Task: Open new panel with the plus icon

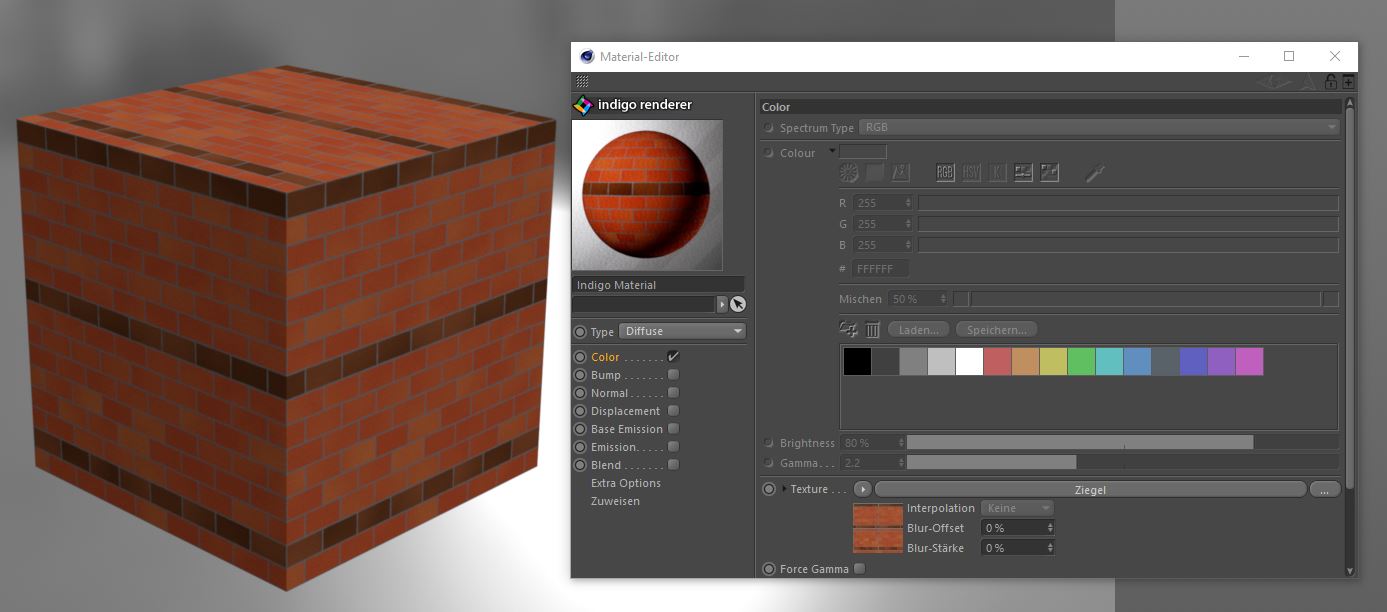Action: [x=1348, y=82]
